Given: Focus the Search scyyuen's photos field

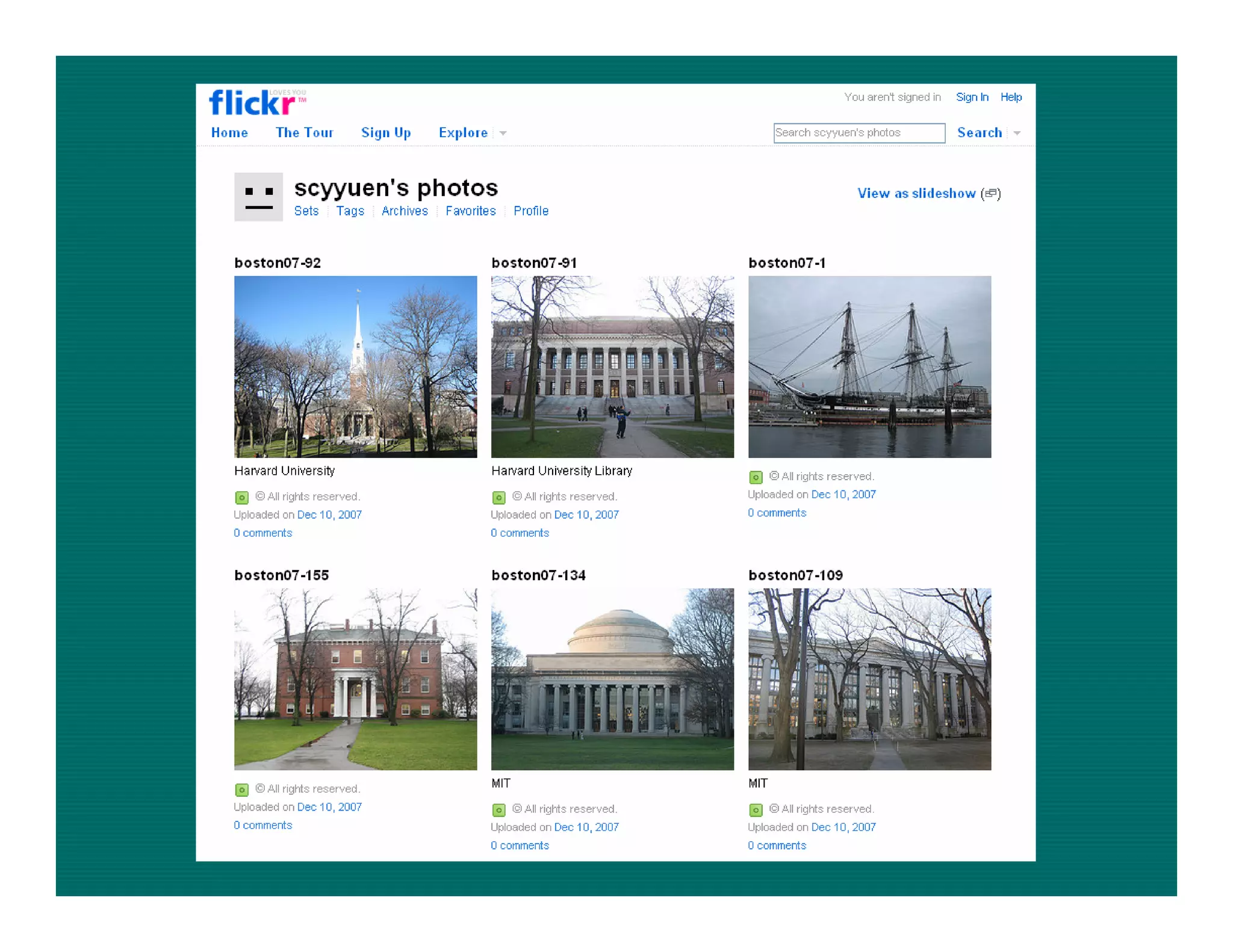Looking at the screenshot, I should pos(859,133).
